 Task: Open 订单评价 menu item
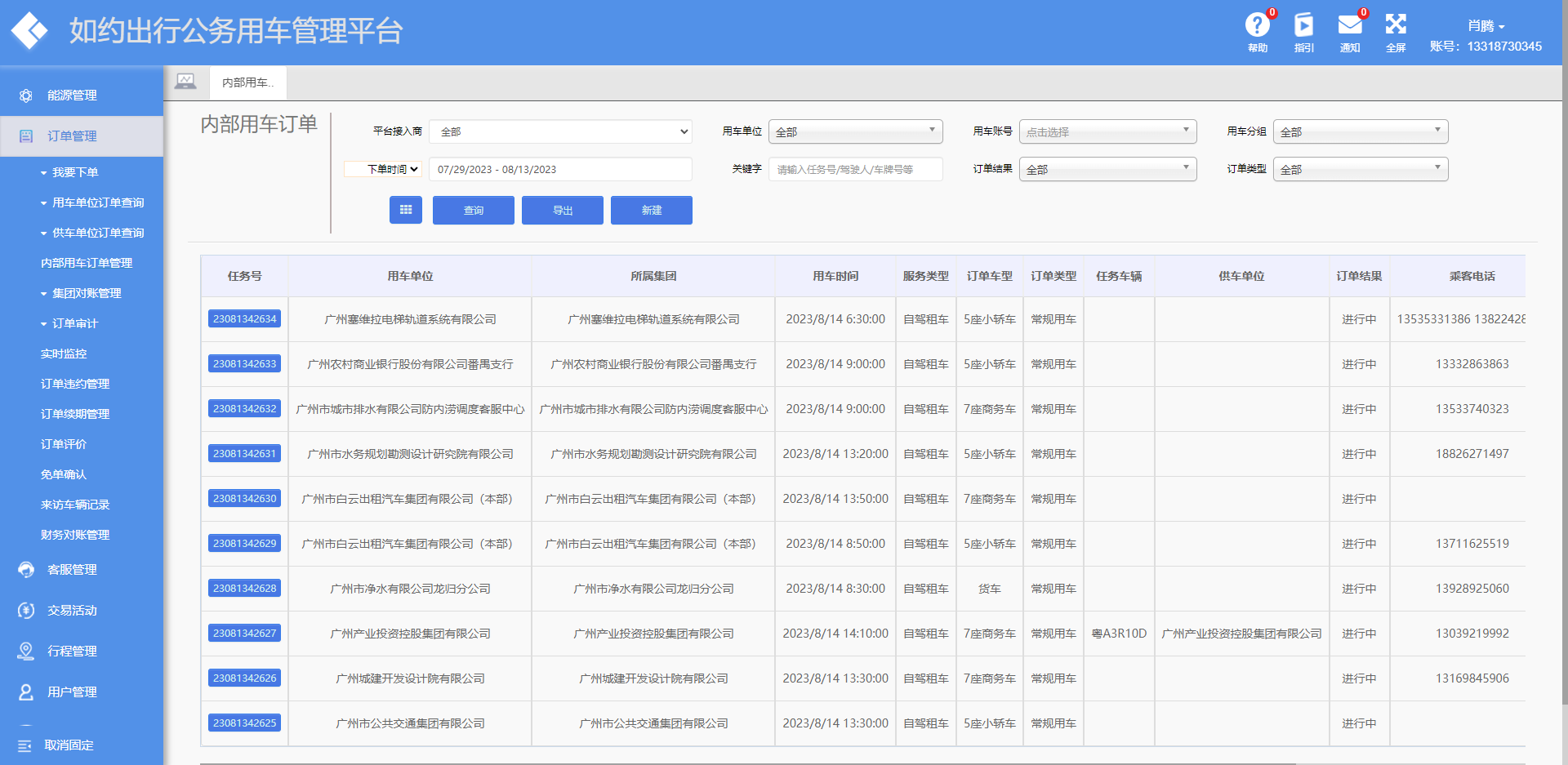(64, 444)
